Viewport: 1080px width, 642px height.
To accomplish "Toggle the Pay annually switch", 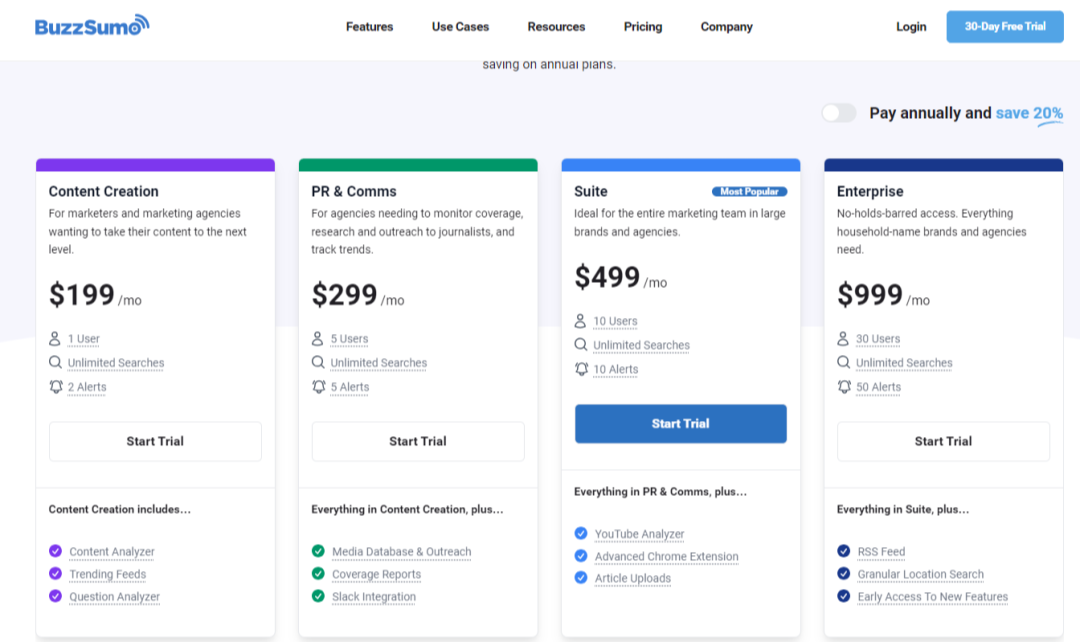I will (x=839, y=113).
